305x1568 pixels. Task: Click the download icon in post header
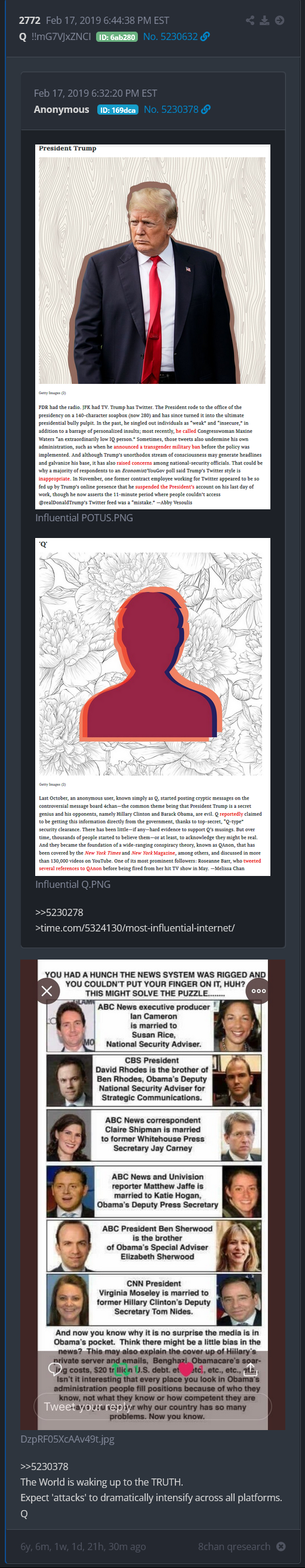264,21
